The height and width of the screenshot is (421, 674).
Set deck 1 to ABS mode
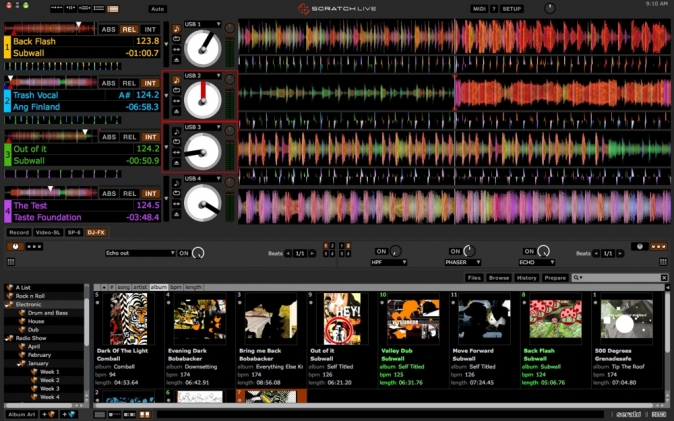pos(108,29)
